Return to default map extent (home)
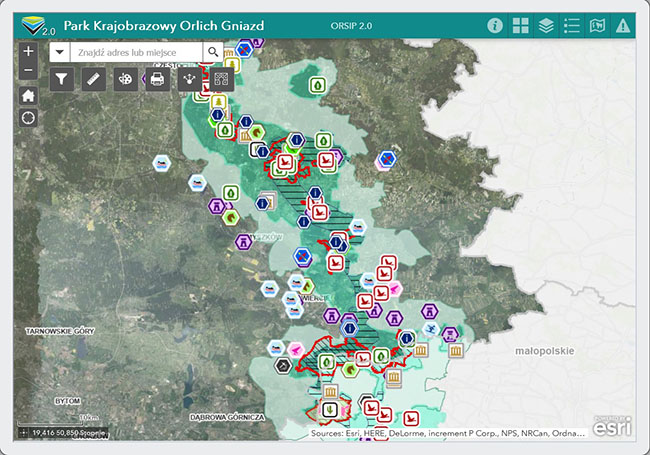The image size is (650, 455). (28, 95)
